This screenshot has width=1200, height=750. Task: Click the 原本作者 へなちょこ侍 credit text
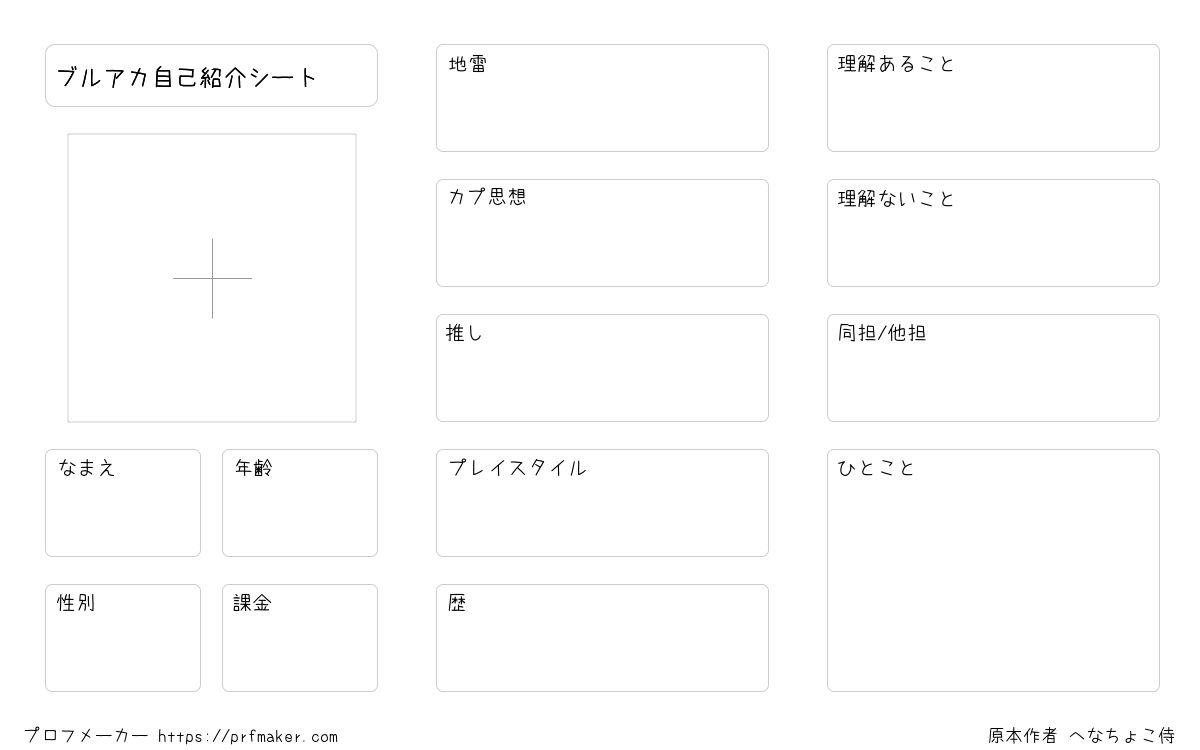(1081, 736)
